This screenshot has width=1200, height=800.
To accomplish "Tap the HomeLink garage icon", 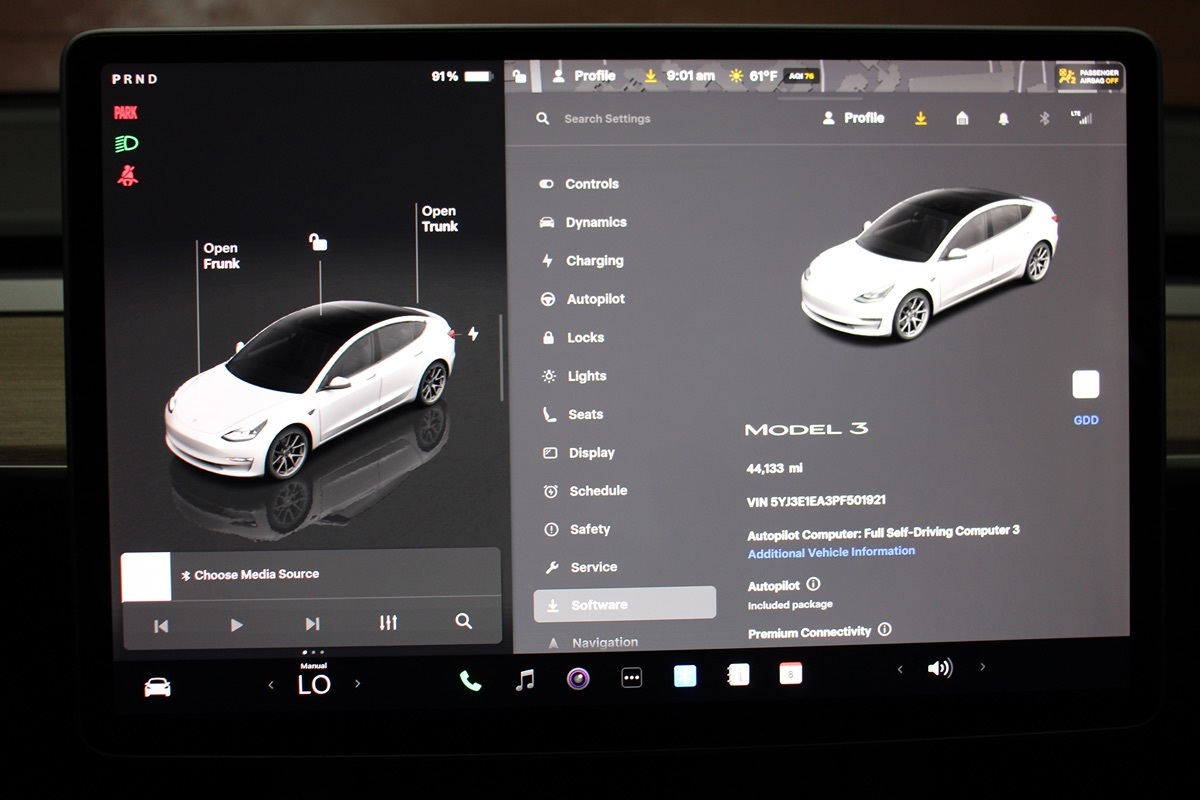I will point(962,118).
